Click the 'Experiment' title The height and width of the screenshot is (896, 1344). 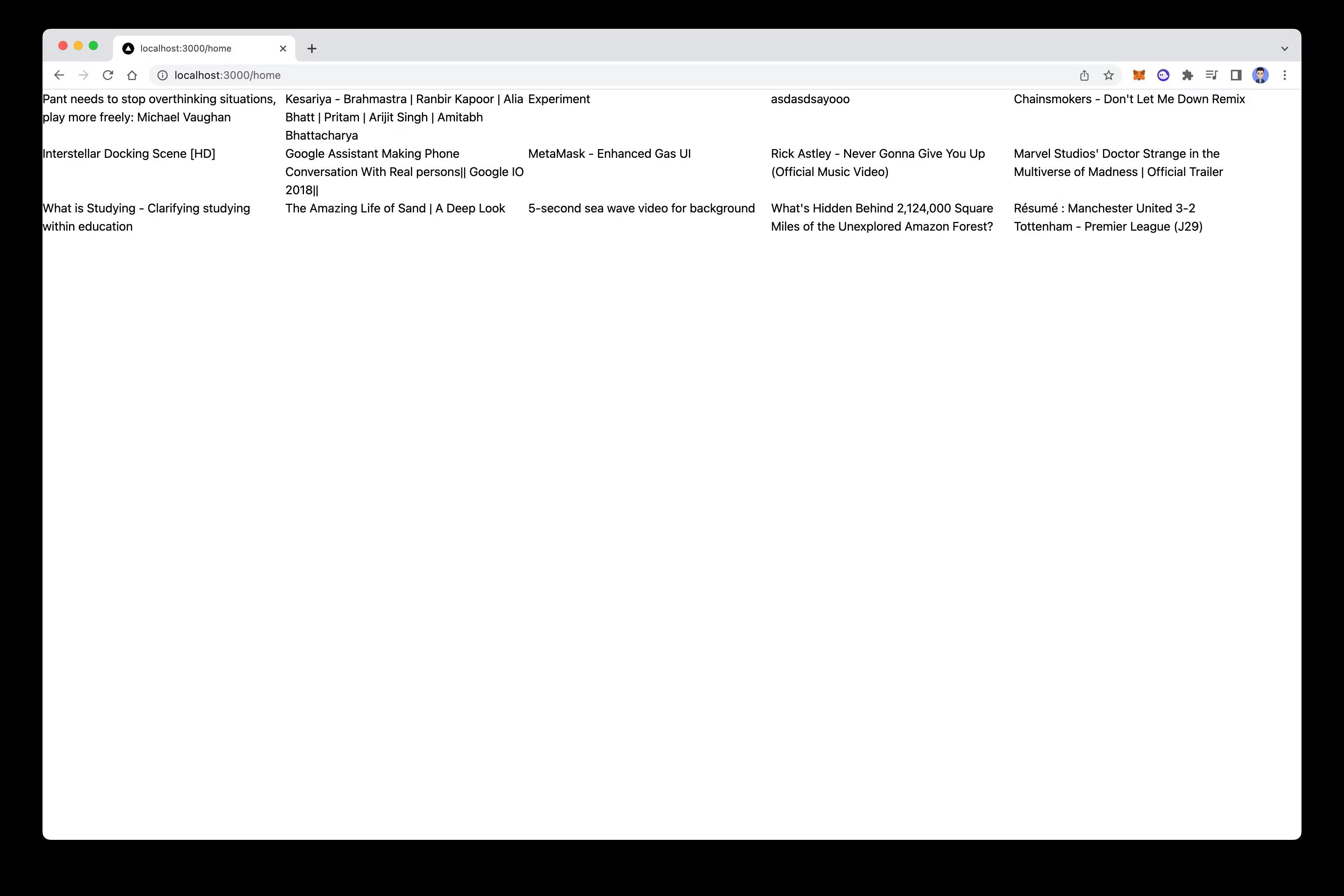pos(559,99)
